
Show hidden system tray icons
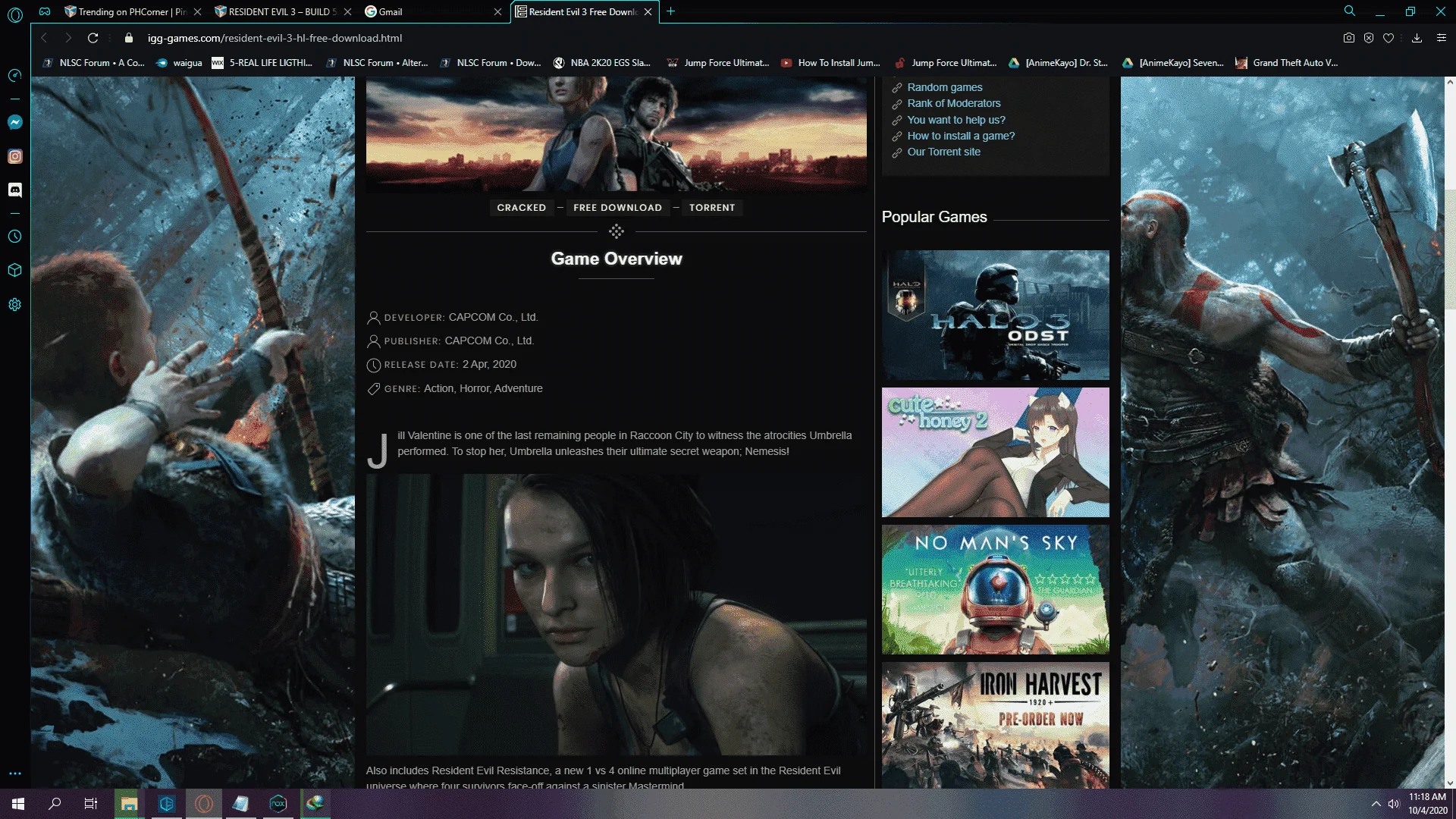[1376, 804]
